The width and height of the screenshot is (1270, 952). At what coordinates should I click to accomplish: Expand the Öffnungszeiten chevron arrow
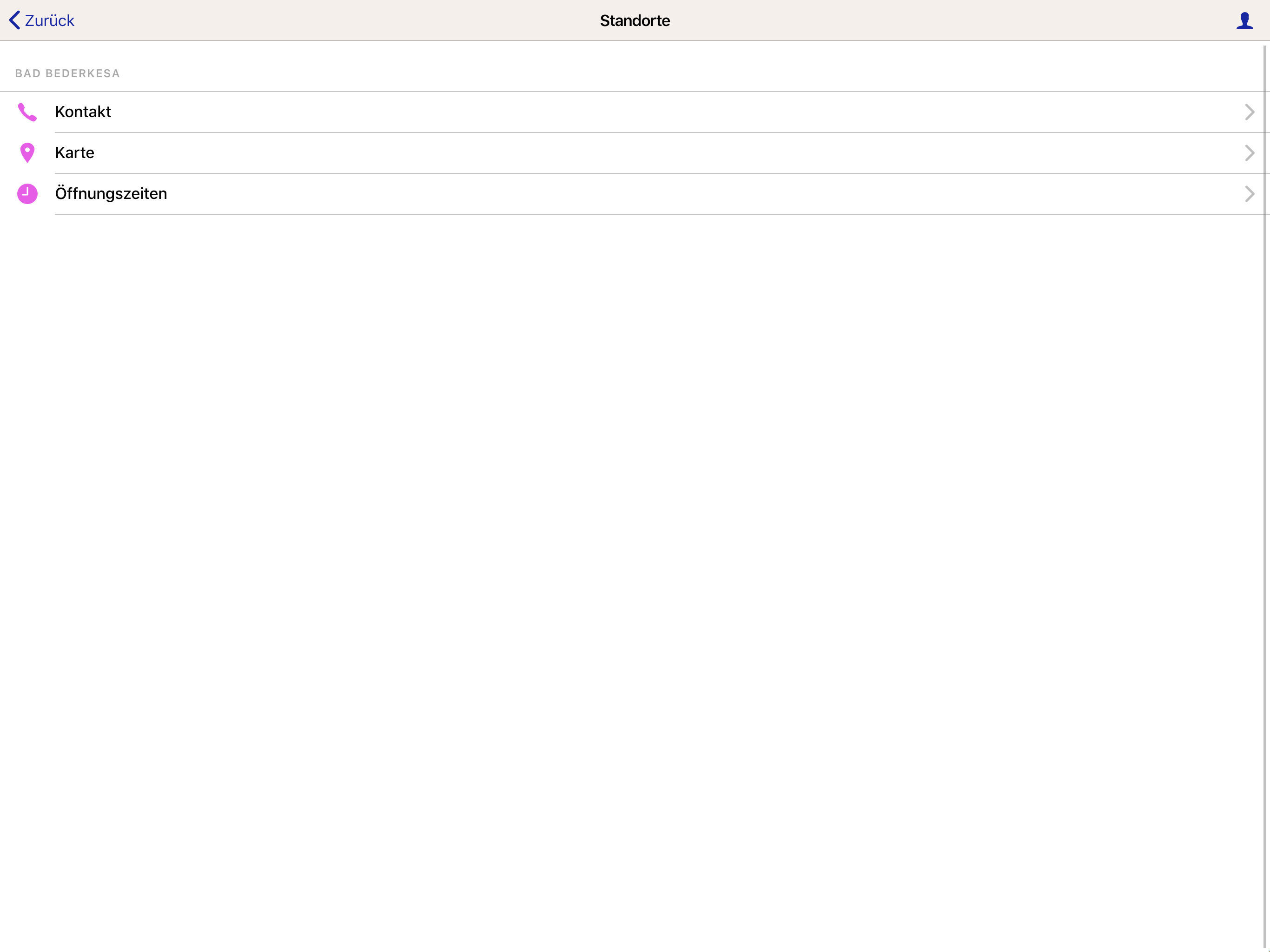1250,193
